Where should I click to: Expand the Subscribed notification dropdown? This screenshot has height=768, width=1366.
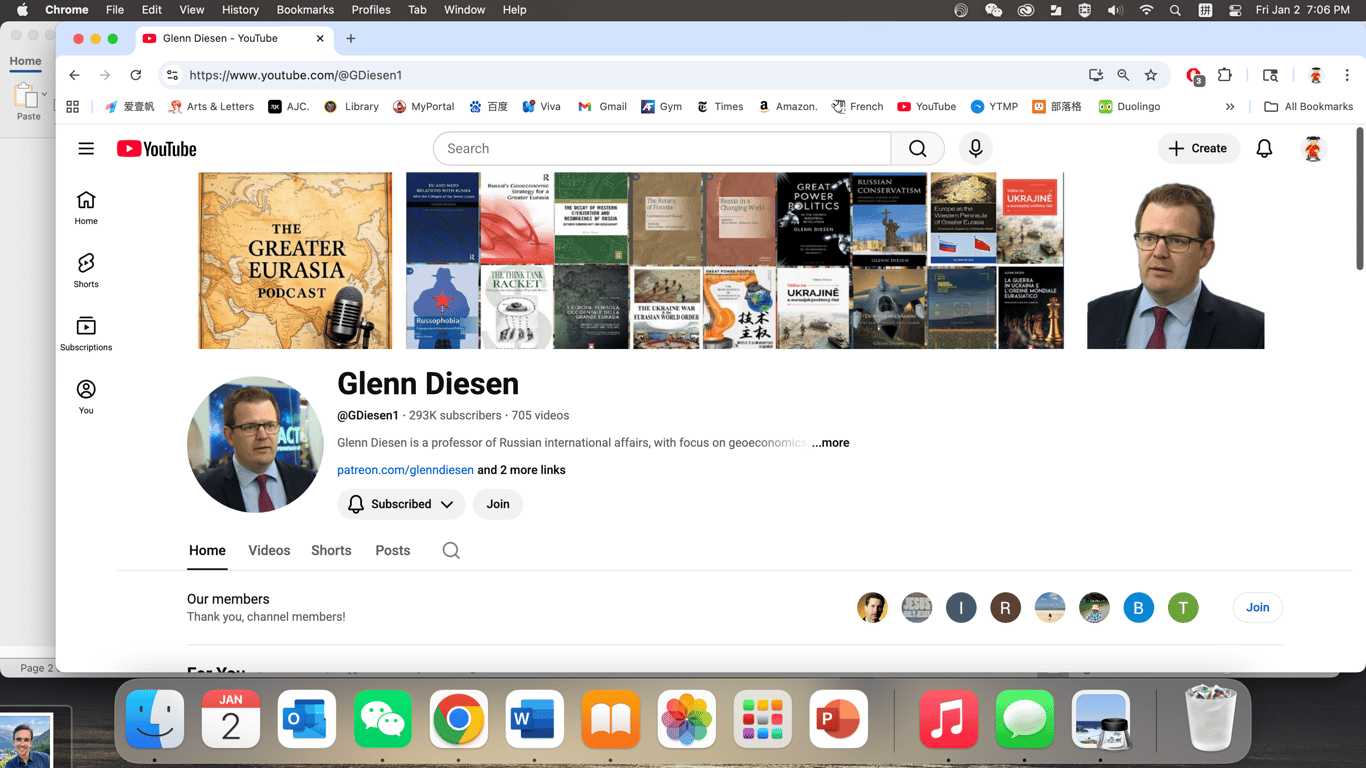pyautogui.click(x=401, y=505)
